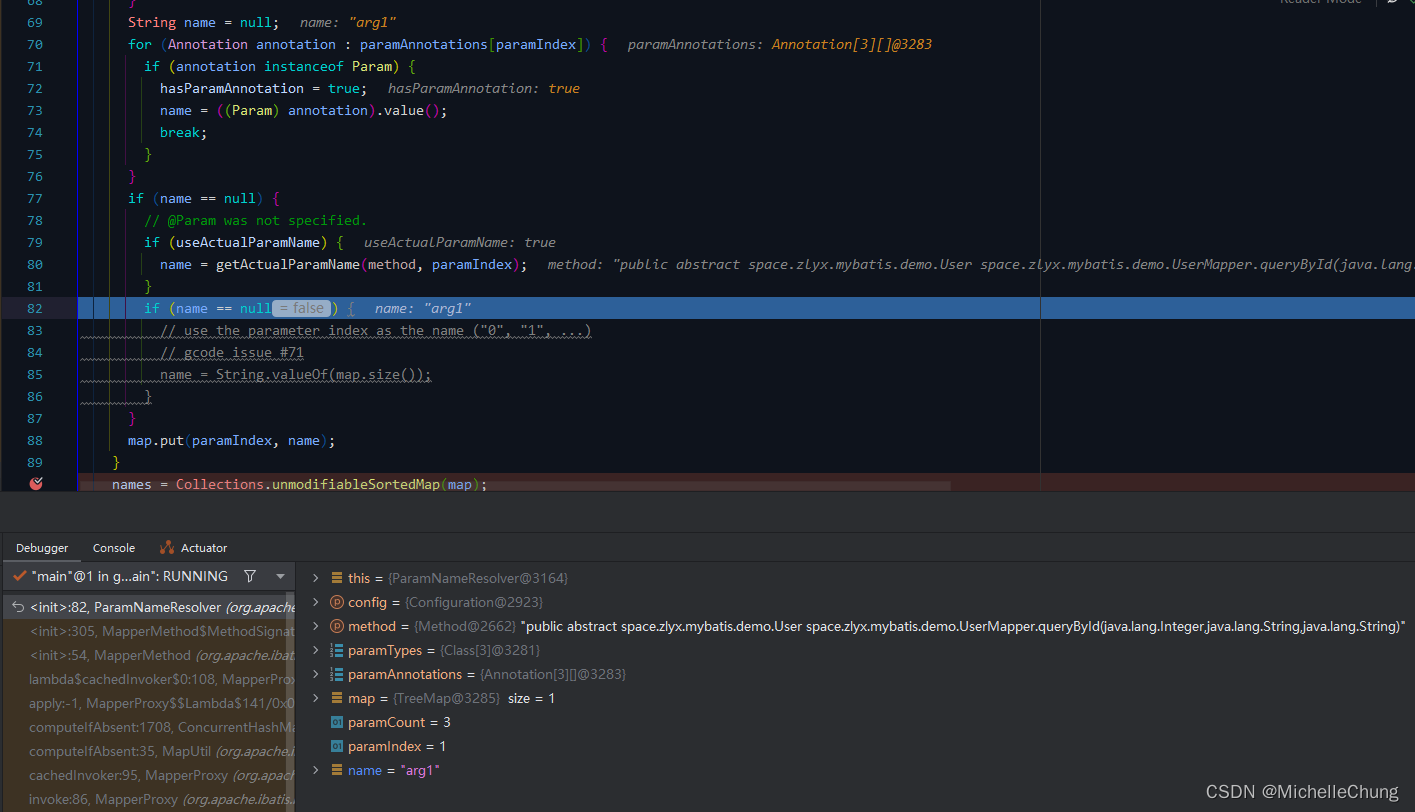1415x812 pixels.
Task: Click the map.put(paramIndex, name) statement
Action: (x=232, y=440)
